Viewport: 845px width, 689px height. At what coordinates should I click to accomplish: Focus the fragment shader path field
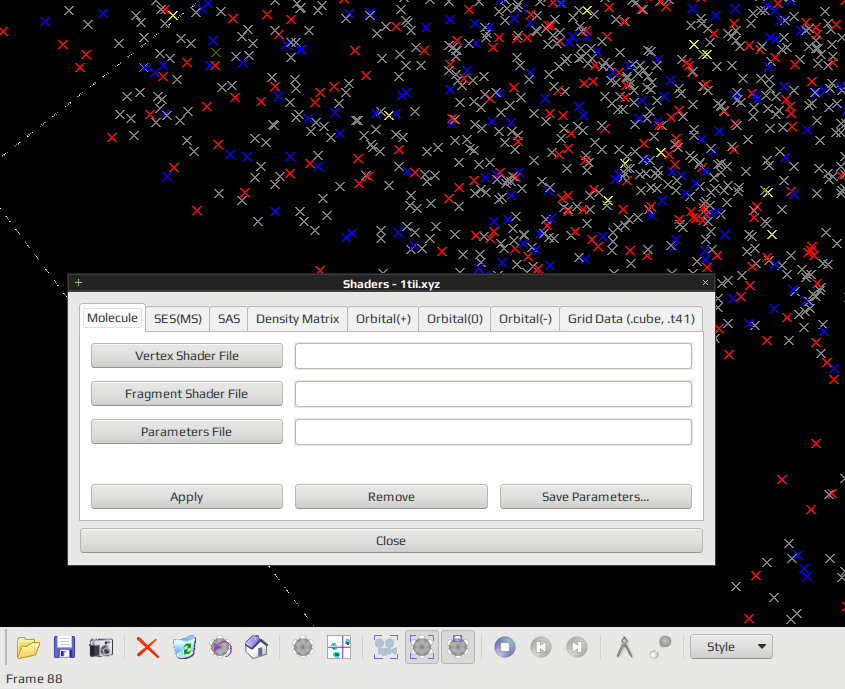[493, 394]
